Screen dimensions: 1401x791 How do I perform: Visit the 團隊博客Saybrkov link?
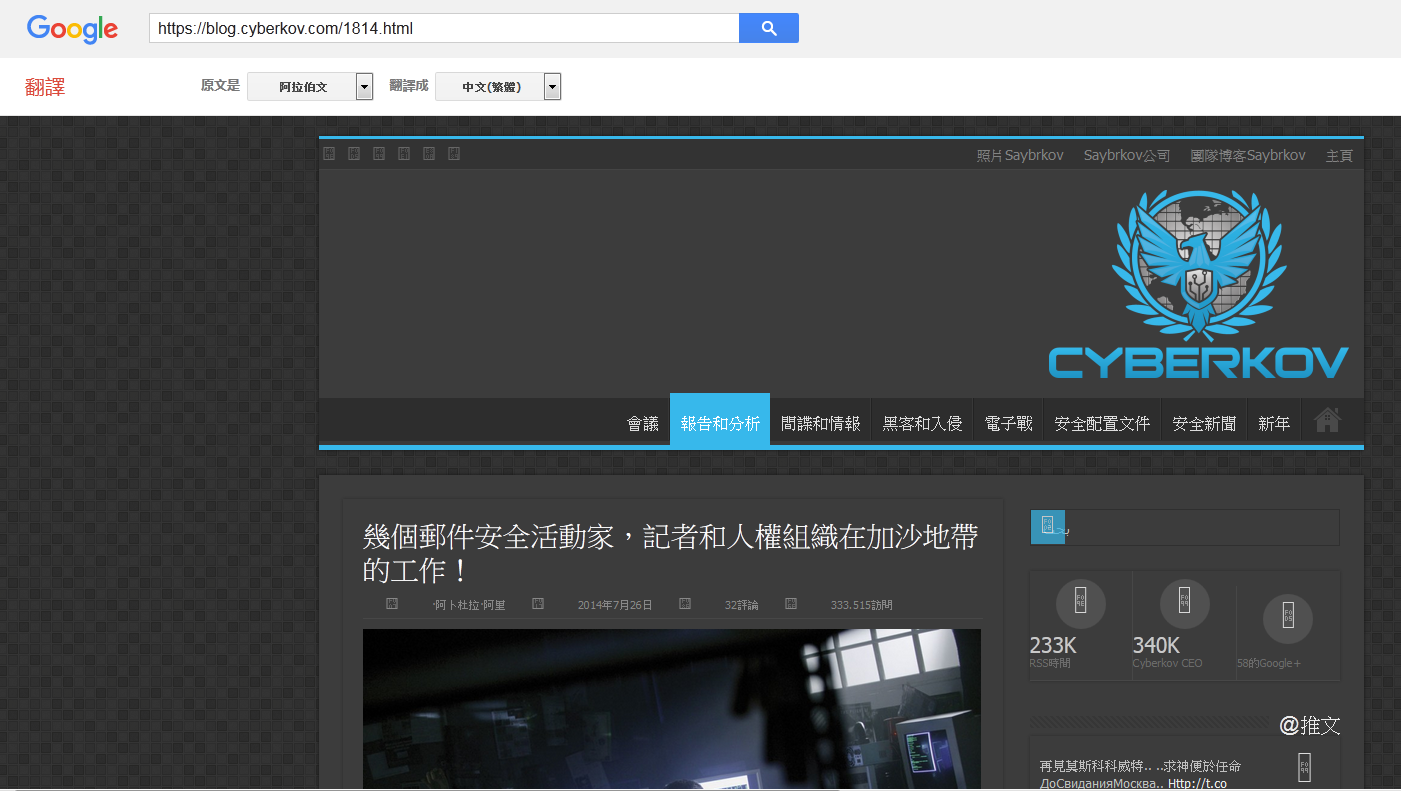click(x=1248, y=155)
